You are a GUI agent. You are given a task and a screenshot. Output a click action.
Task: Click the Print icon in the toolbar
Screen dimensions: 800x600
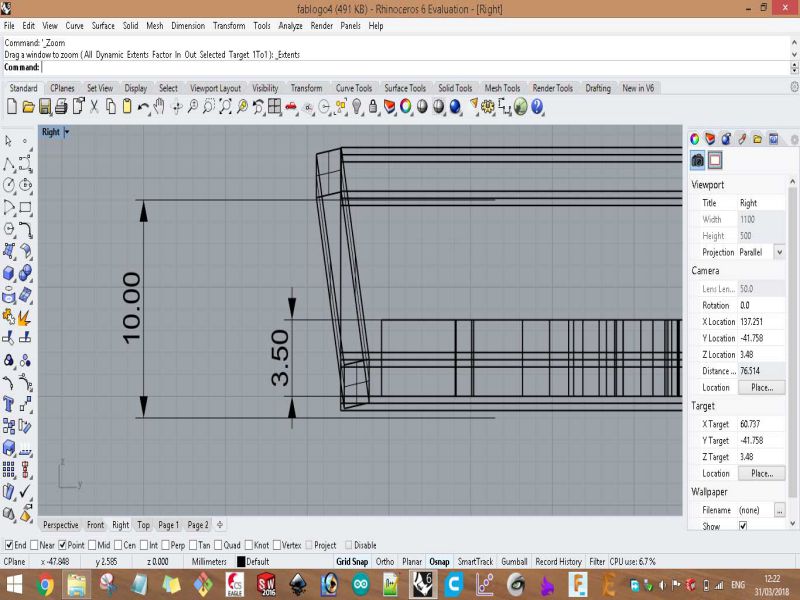click(x=61, y=106)
